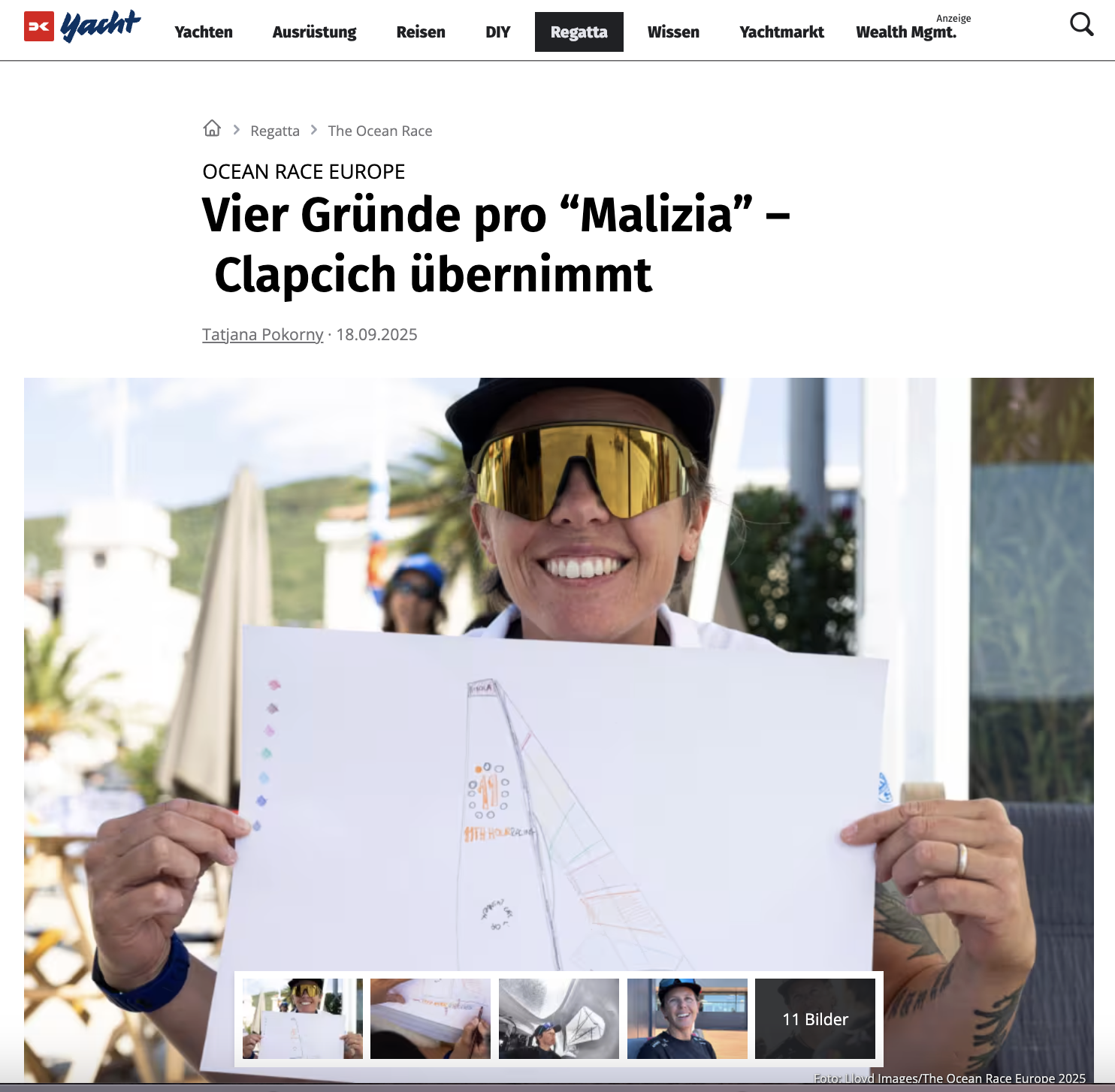Select the DIY menu item

497,32
